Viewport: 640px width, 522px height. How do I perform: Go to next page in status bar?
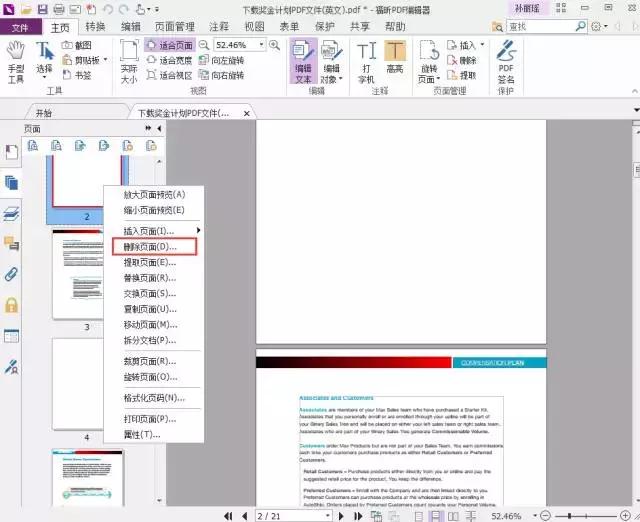click(x=341, y=516)
